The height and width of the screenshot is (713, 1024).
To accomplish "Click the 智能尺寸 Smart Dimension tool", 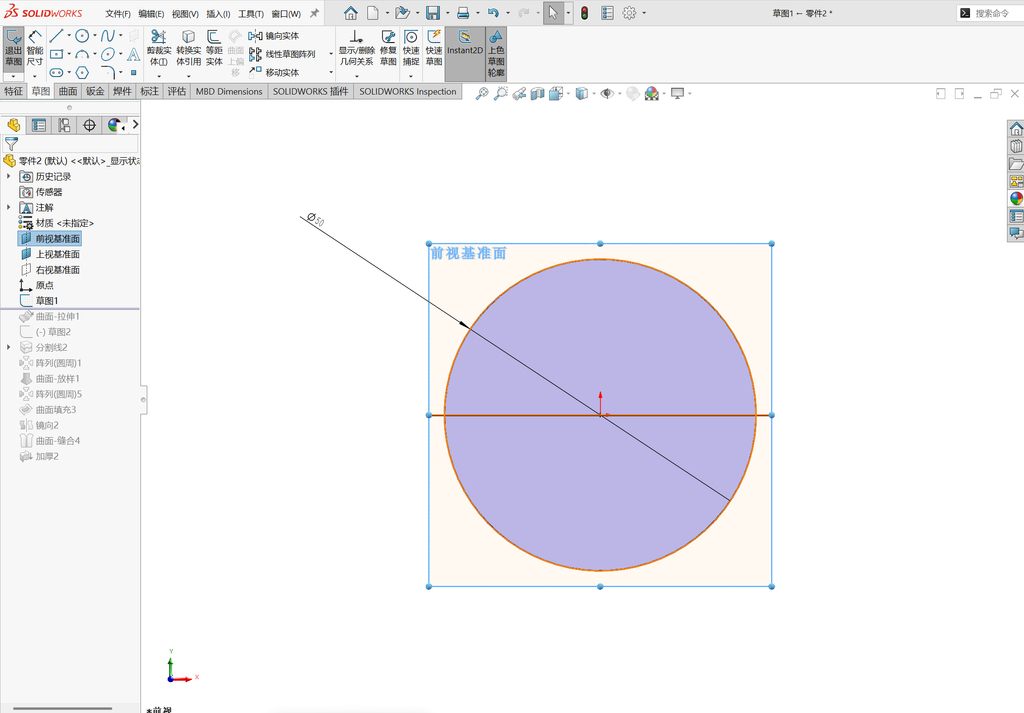I will click(x=35, y=48).
